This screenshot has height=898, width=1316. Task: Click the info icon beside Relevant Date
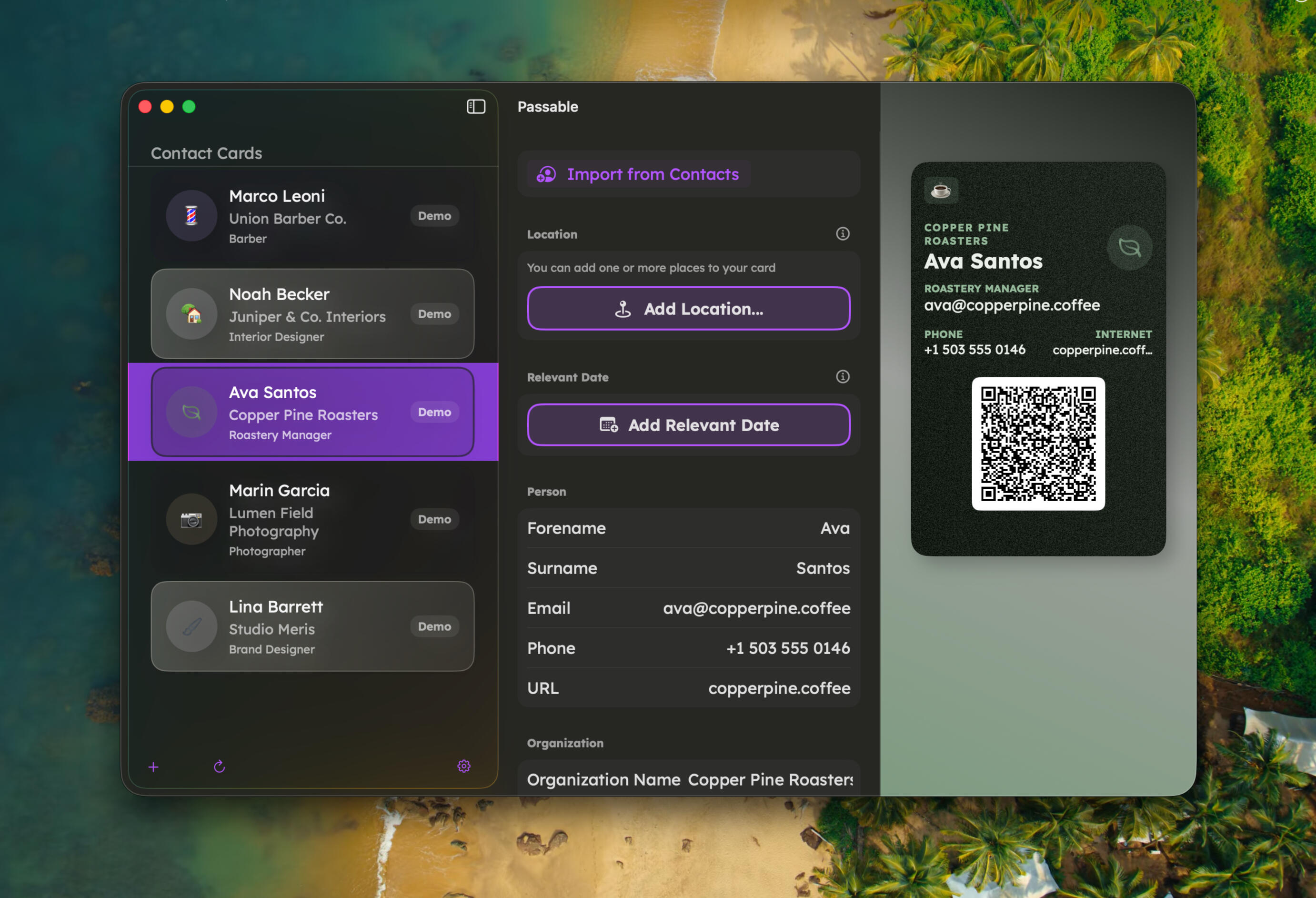[843, 376]
